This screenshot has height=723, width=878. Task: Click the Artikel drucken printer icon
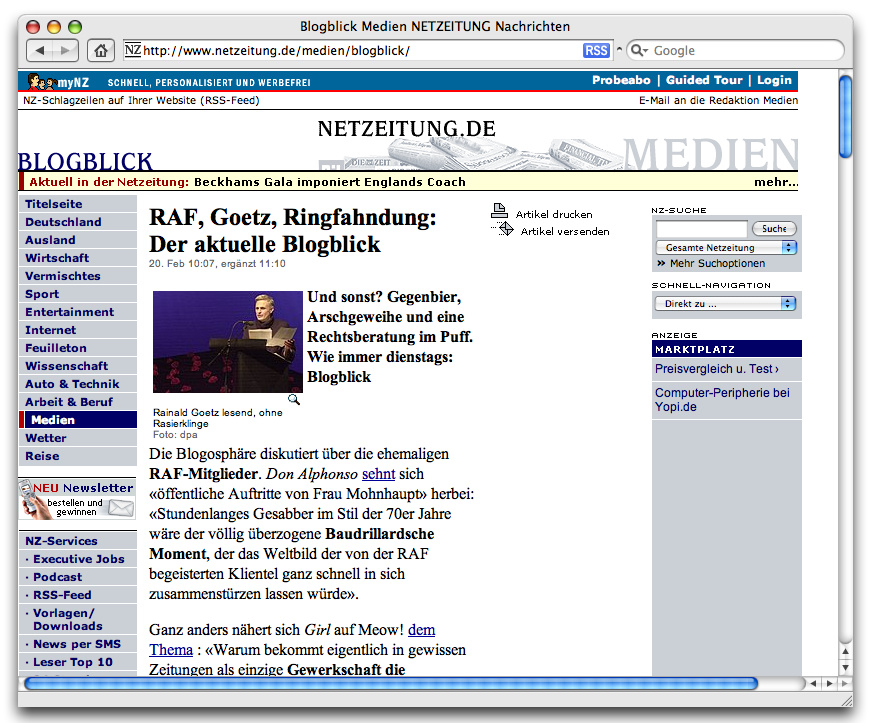[x=499, y=211]
